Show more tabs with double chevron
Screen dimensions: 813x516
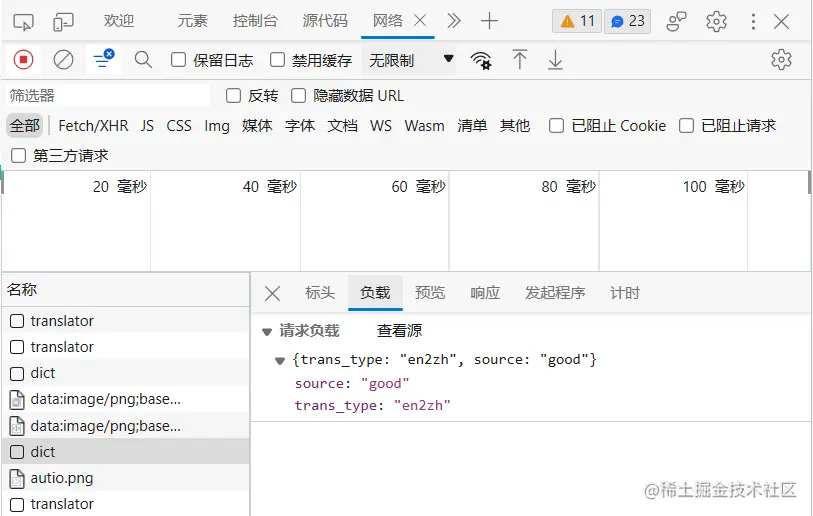(454, 21)
